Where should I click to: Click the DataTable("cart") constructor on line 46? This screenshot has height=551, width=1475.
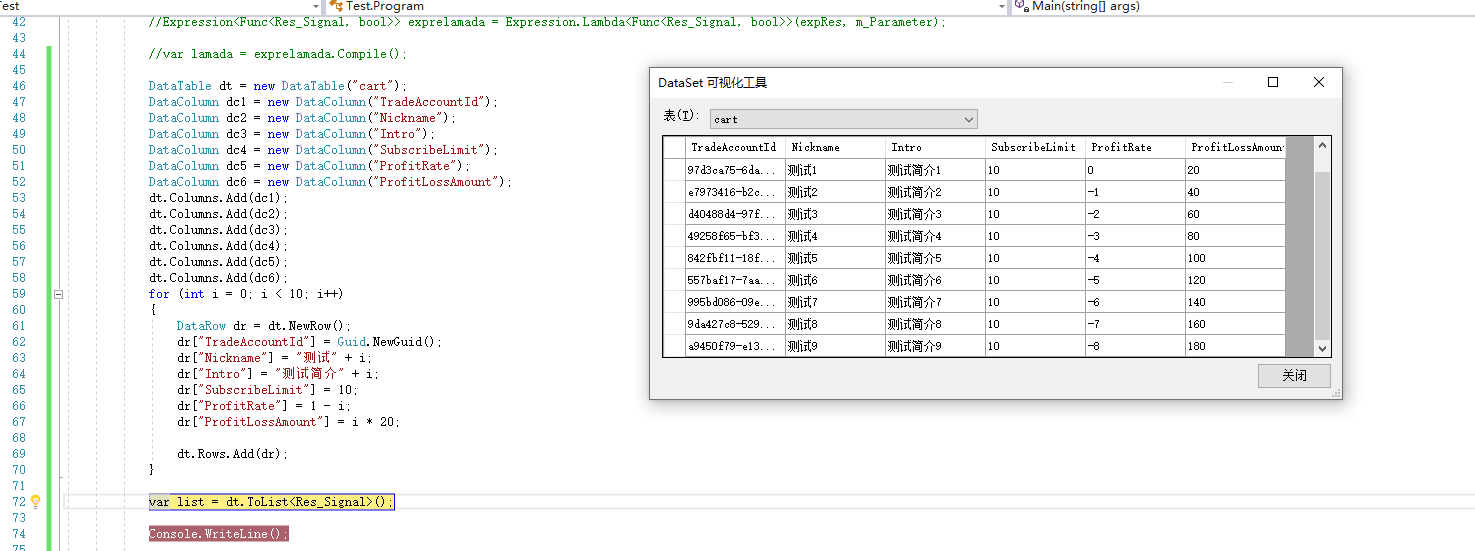pos(340,86)
